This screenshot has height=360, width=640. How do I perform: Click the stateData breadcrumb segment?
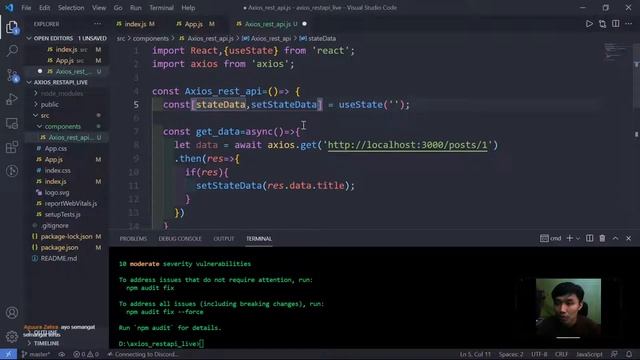tap(318, 38)
